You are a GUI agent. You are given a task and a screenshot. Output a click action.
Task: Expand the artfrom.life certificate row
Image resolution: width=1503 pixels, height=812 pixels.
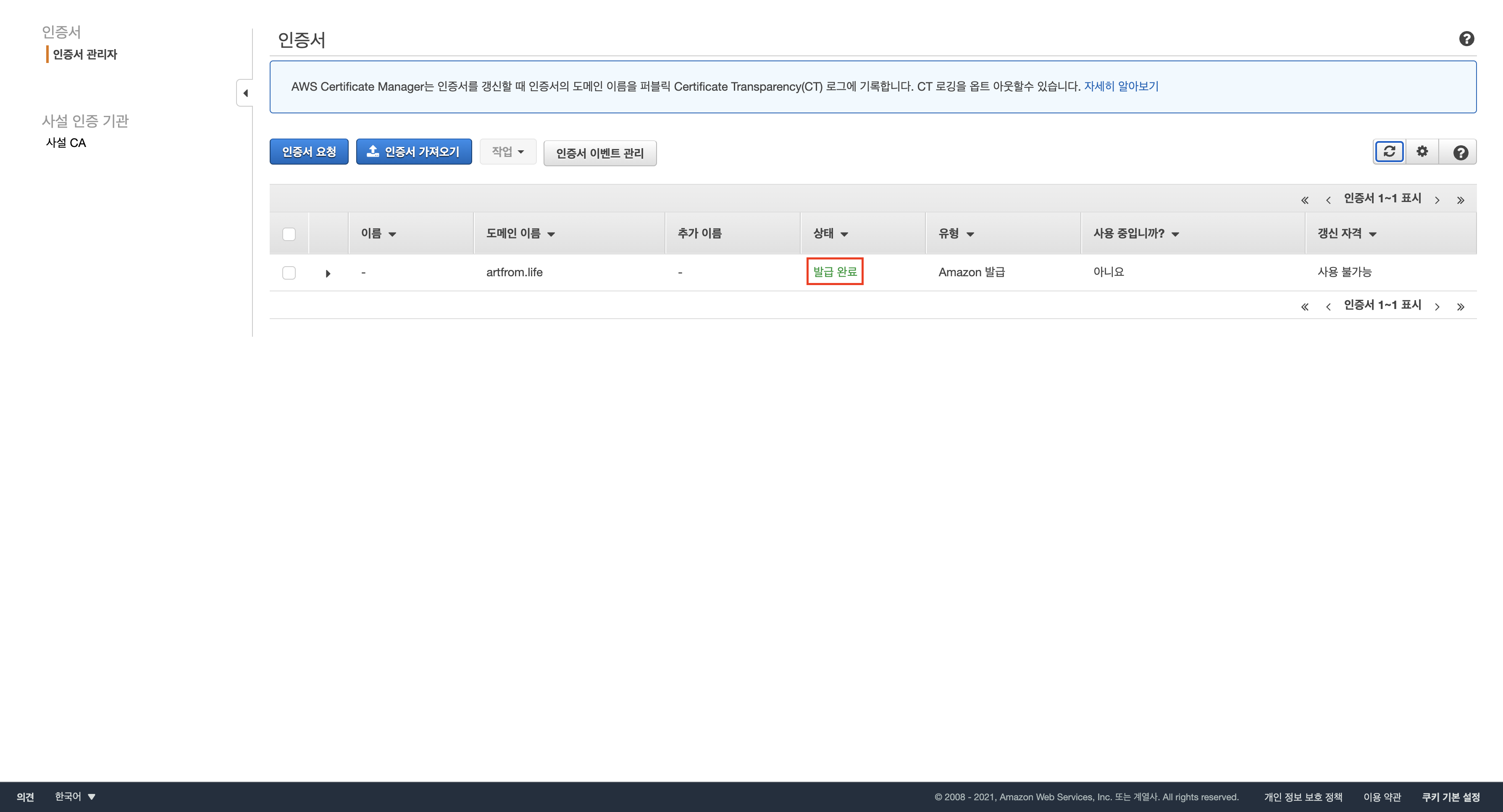pos(328,273)
